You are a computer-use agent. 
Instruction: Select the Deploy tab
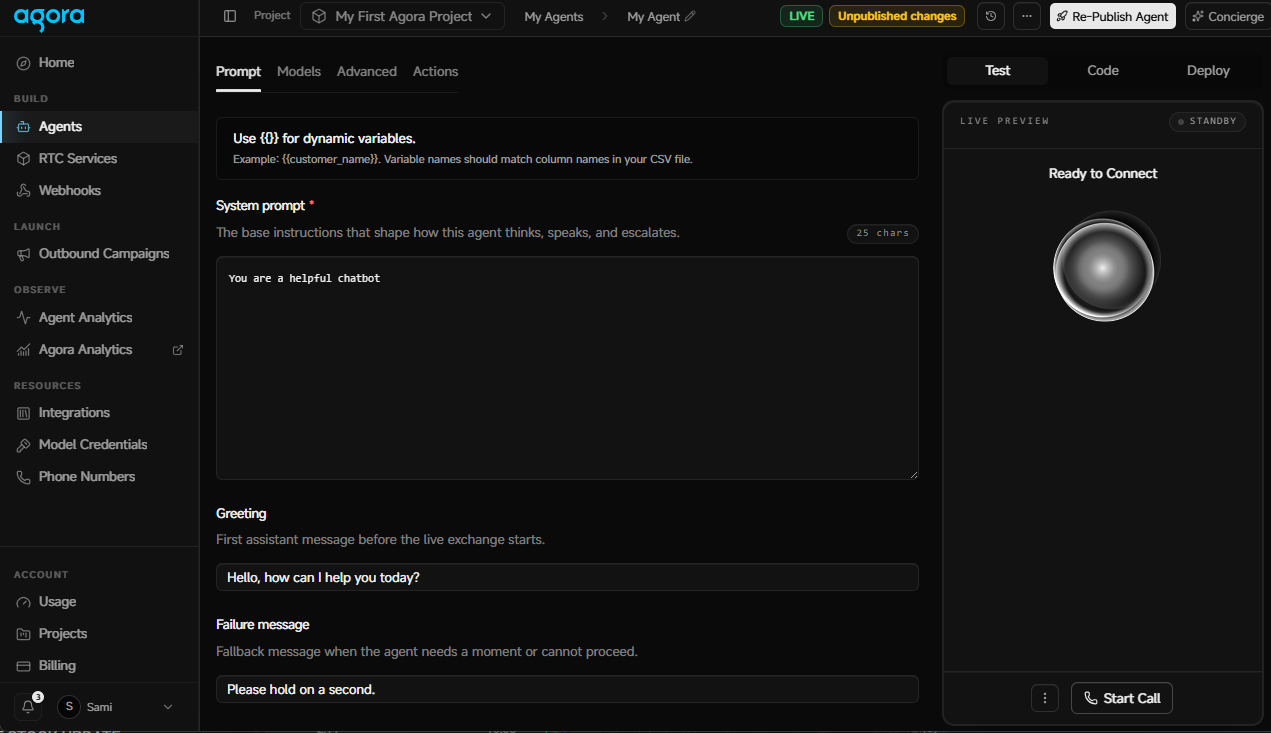coord(1208,70)
